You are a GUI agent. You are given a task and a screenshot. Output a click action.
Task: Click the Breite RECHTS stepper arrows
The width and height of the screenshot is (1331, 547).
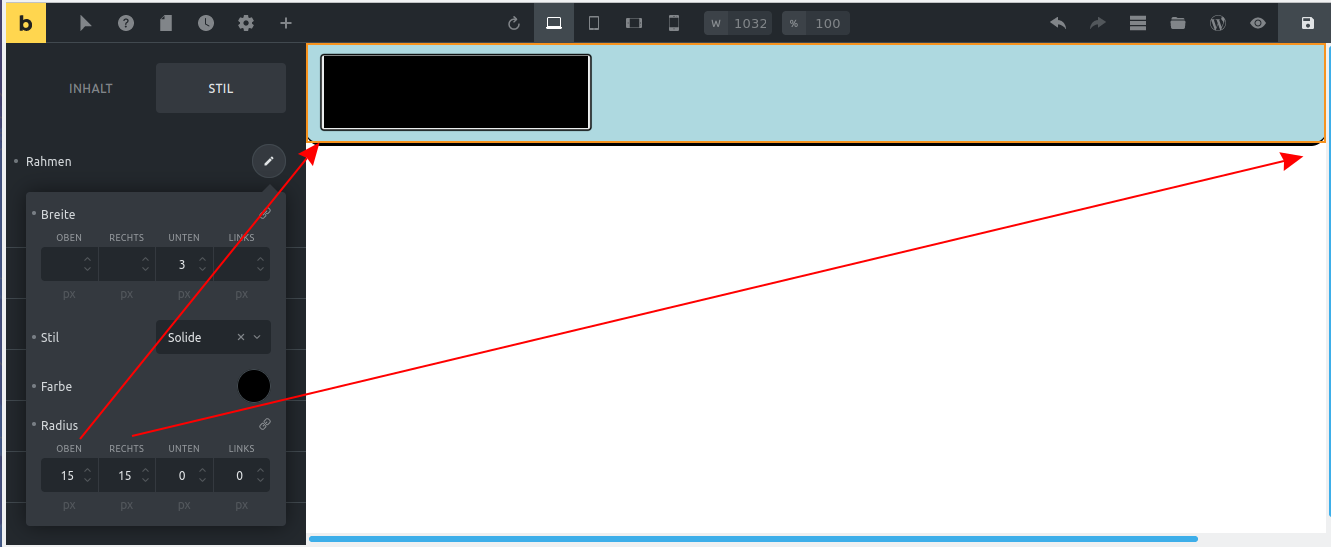tap(146, 264)
